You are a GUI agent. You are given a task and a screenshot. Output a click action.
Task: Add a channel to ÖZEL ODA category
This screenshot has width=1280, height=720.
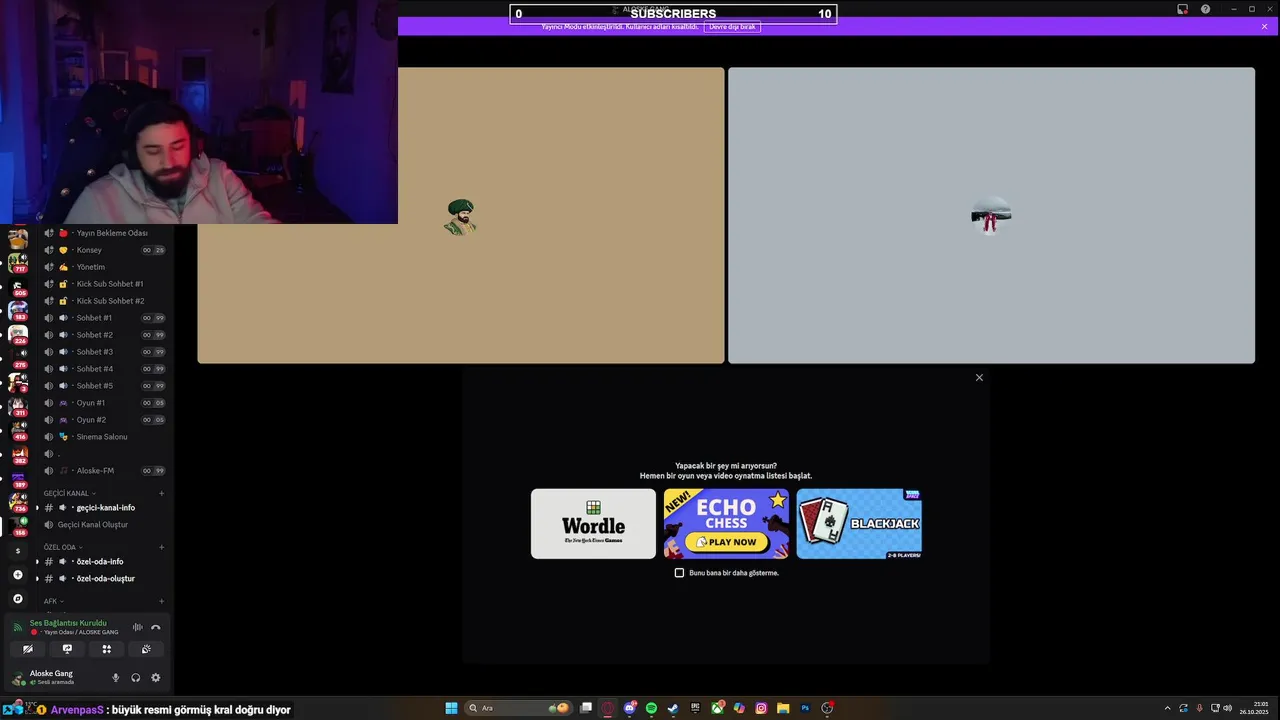(x=162, y=547)
